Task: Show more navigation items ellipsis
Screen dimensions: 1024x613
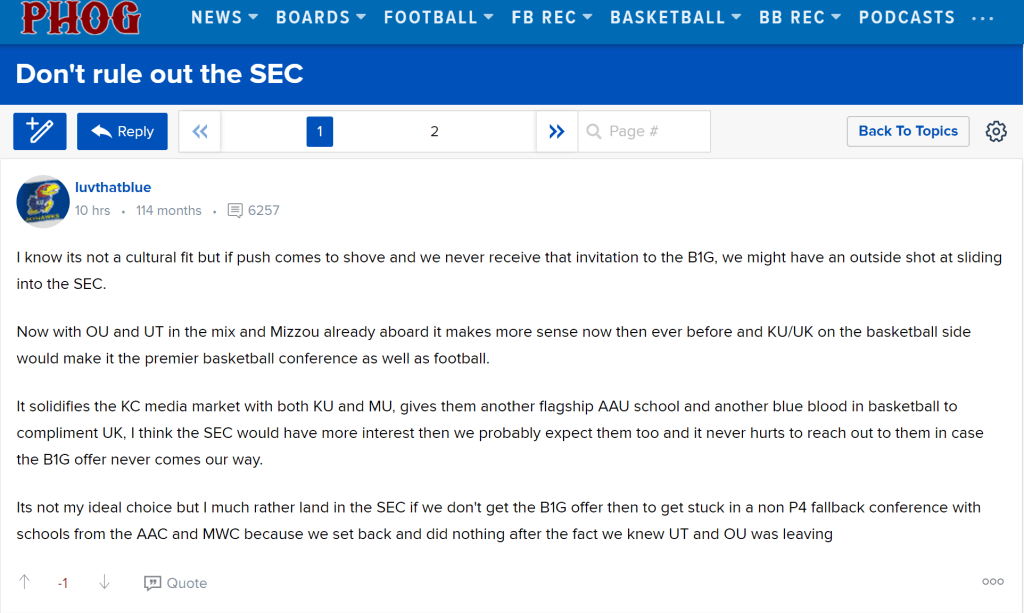Action: coord(983,17)
